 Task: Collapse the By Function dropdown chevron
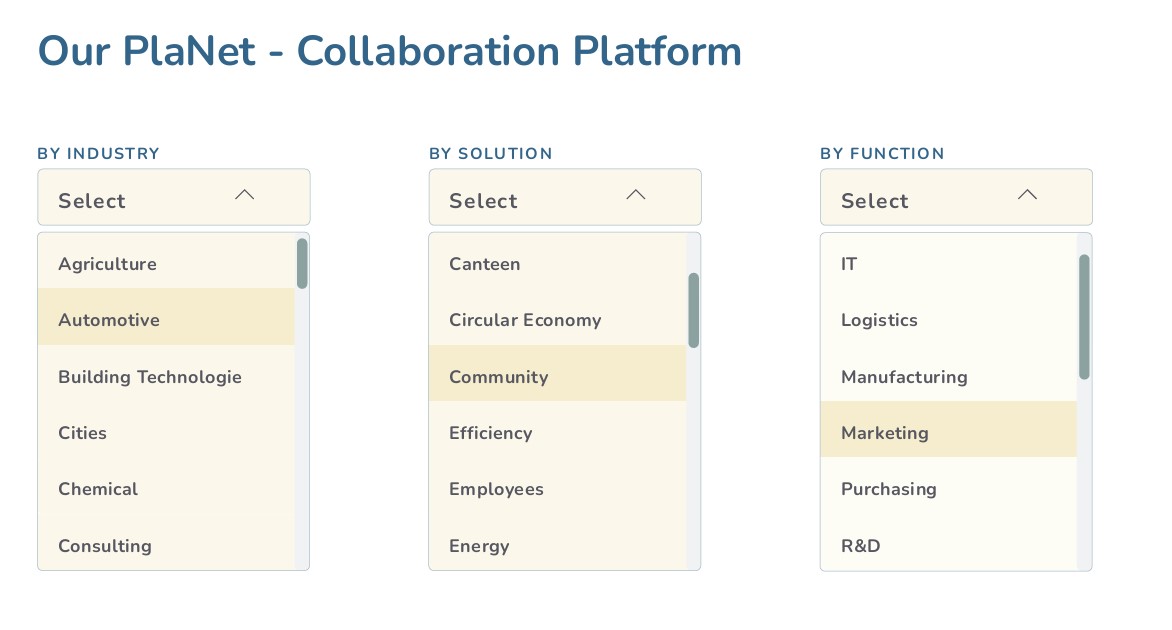coord(1027,194)
